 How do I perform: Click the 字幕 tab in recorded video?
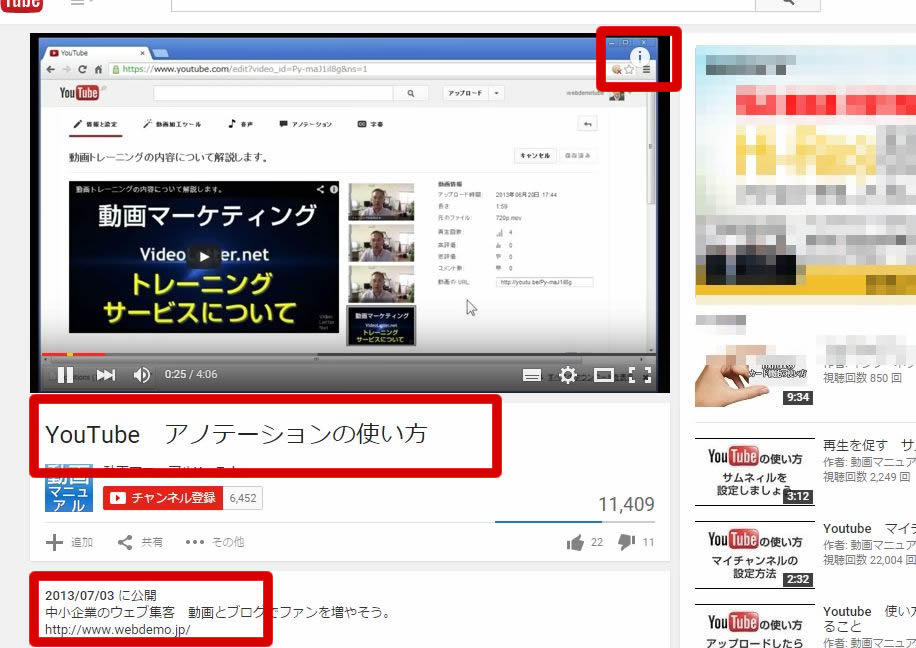370,124
